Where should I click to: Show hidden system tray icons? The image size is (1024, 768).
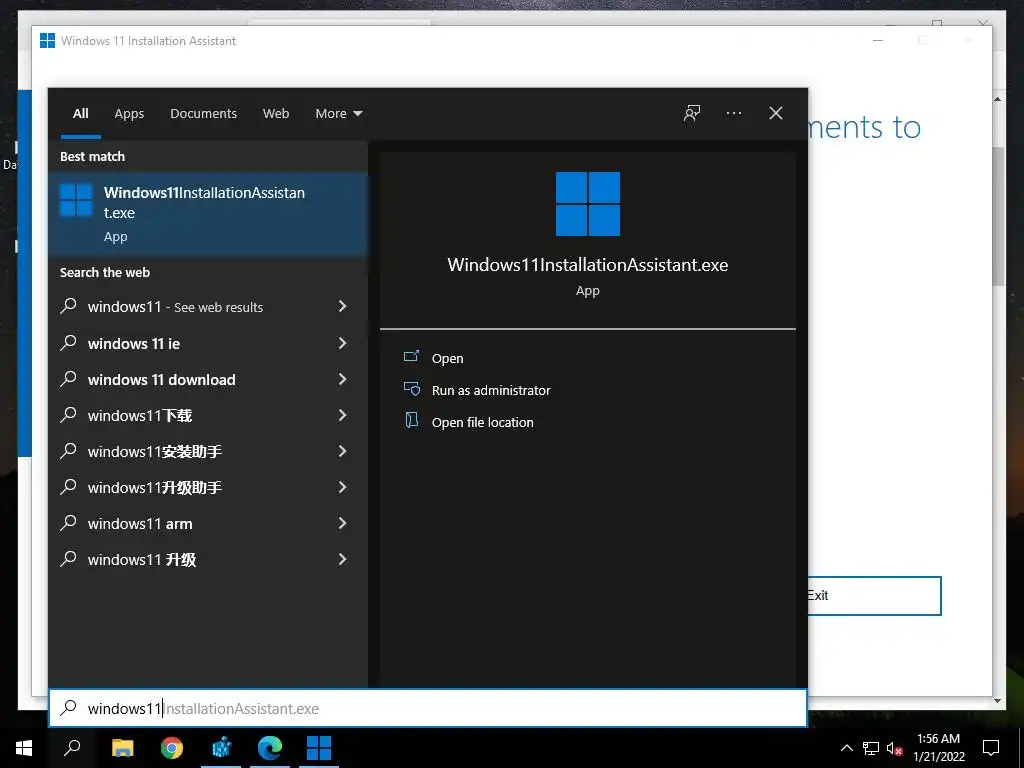pyautogui.click(x=846, y=748)
